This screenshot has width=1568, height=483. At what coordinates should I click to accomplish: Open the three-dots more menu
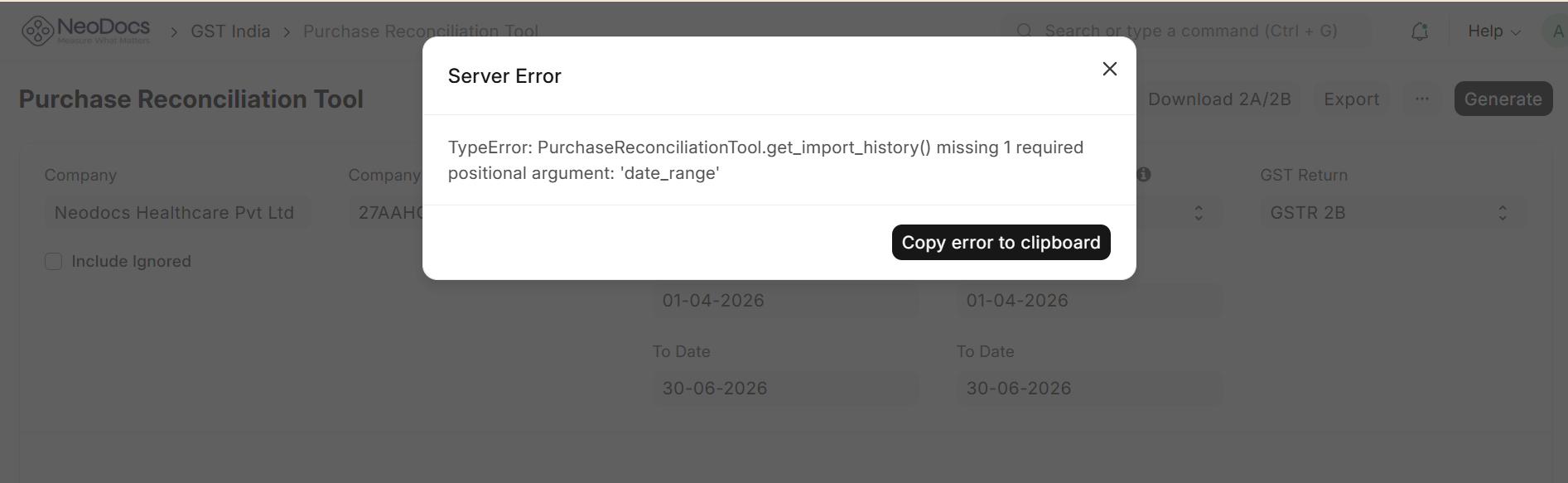[1422, 99]
